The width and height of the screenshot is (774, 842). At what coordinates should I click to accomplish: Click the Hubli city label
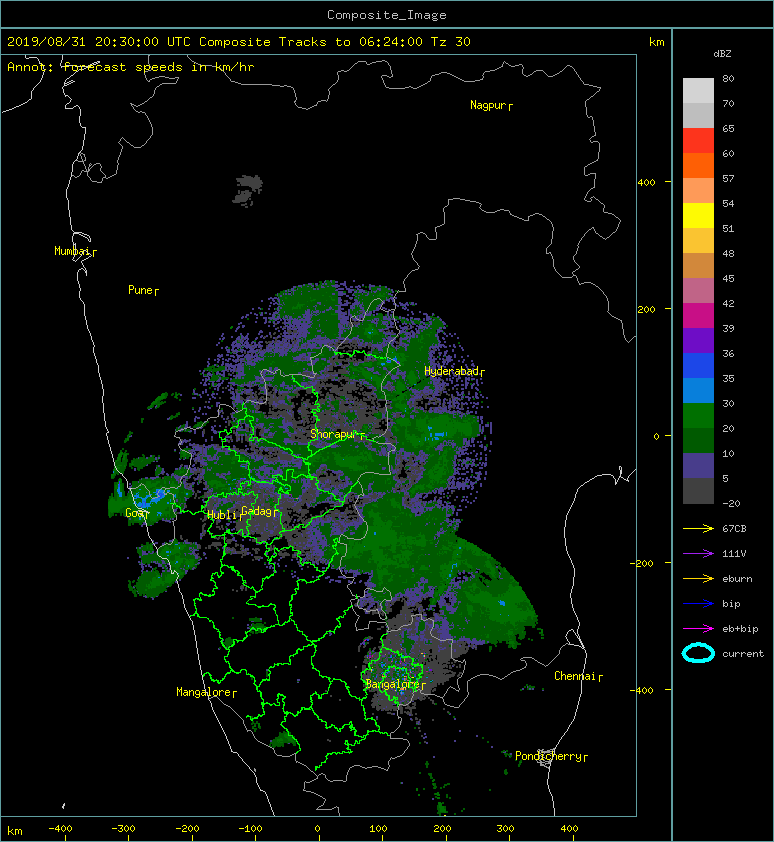pyautogui.click(x=225, y=514)
